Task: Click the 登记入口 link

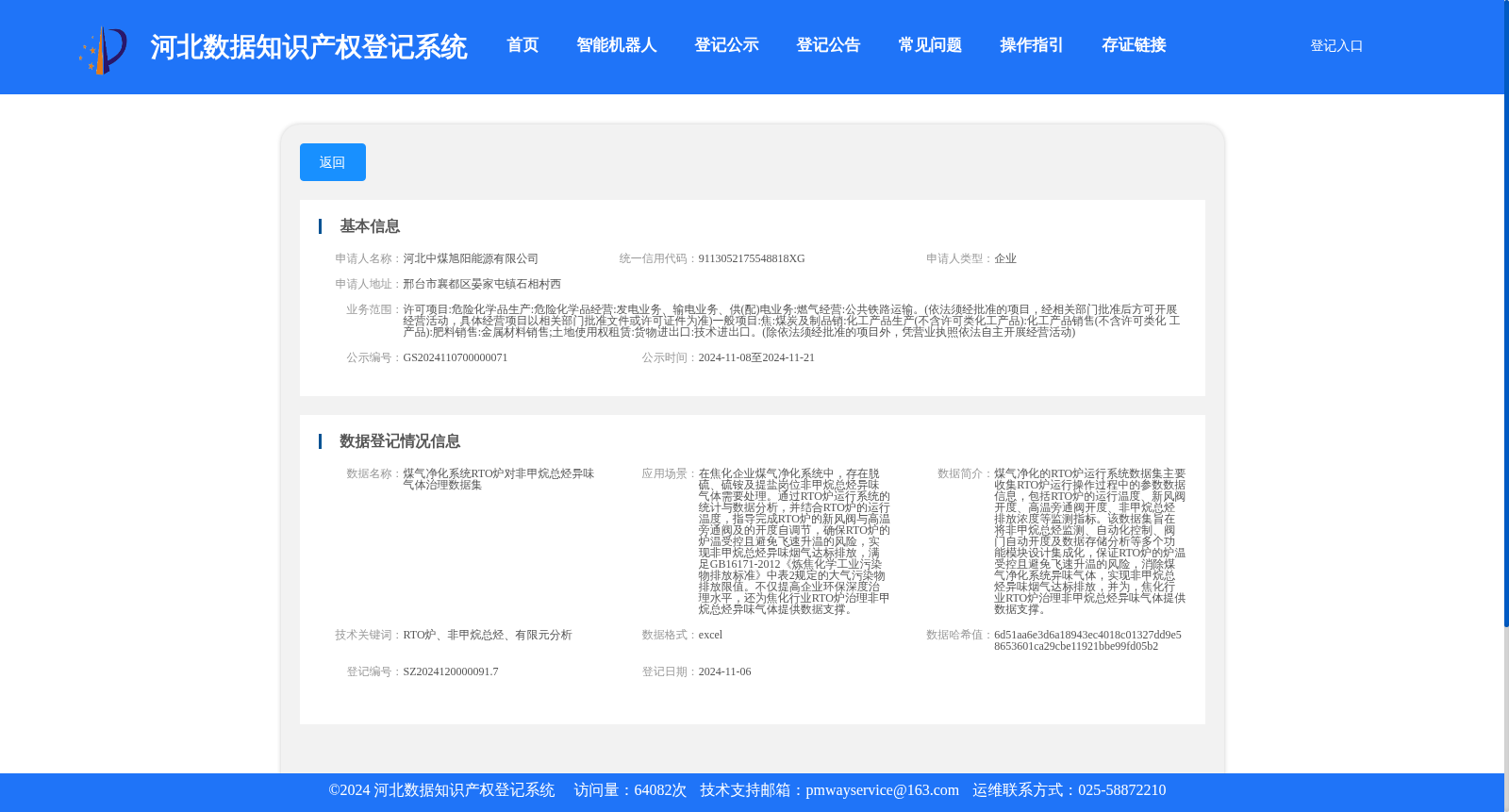Action: pos(1336,45)
